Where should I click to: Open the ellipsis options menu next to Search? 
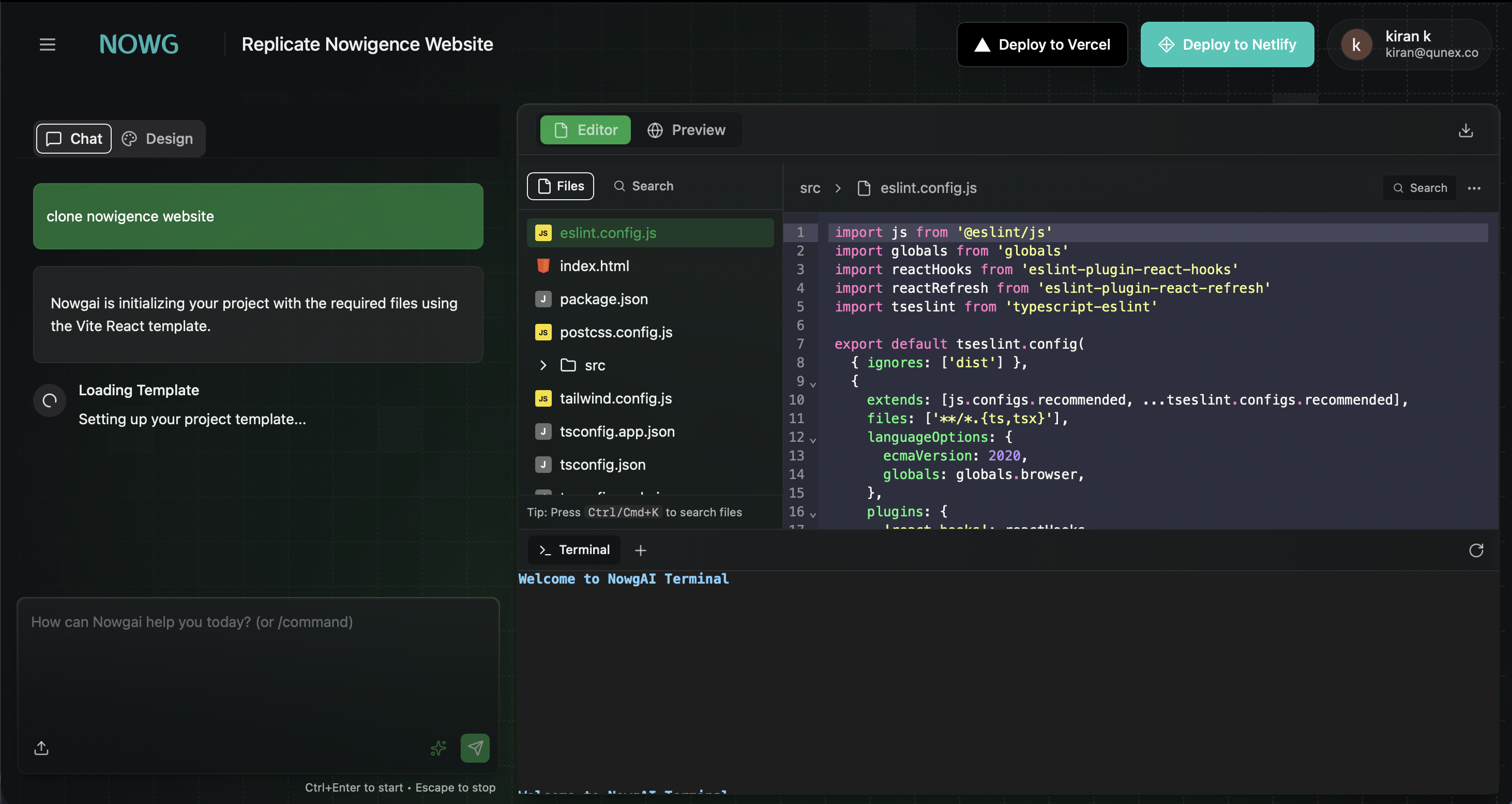(1475, 188)
